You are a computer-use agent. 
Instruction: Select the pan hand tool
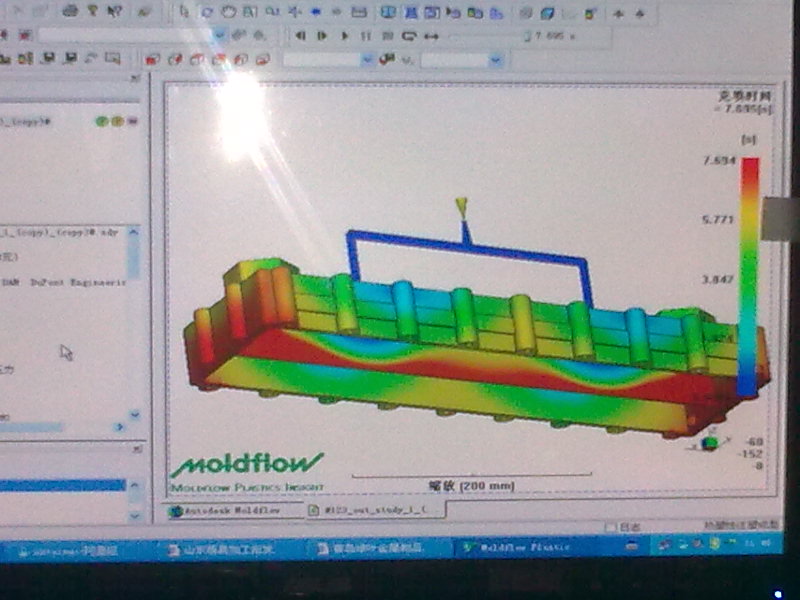227,13
